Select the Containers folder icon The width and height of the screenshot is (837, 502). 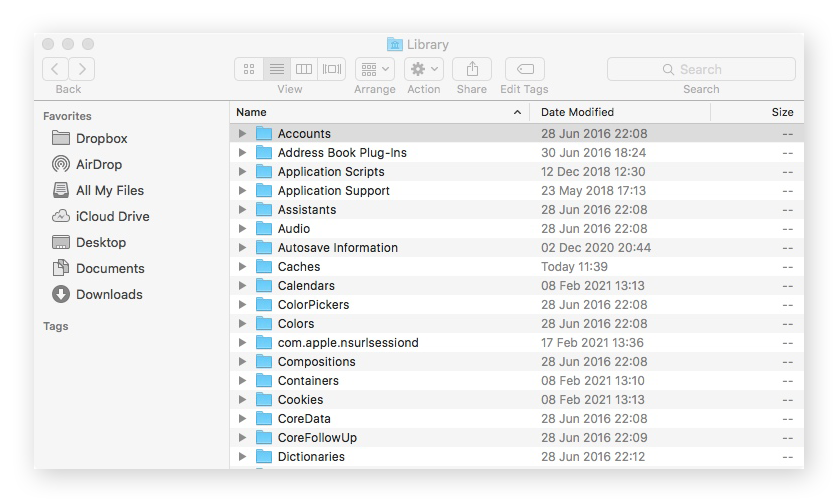[264, 381]
